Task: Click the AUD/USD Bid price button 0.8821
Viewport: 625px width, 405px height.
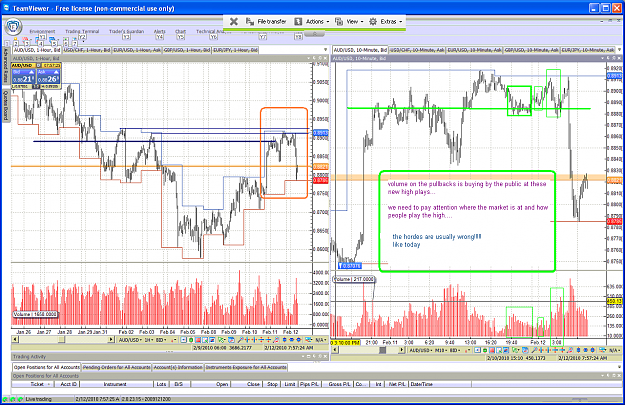Action: point(24,77)
